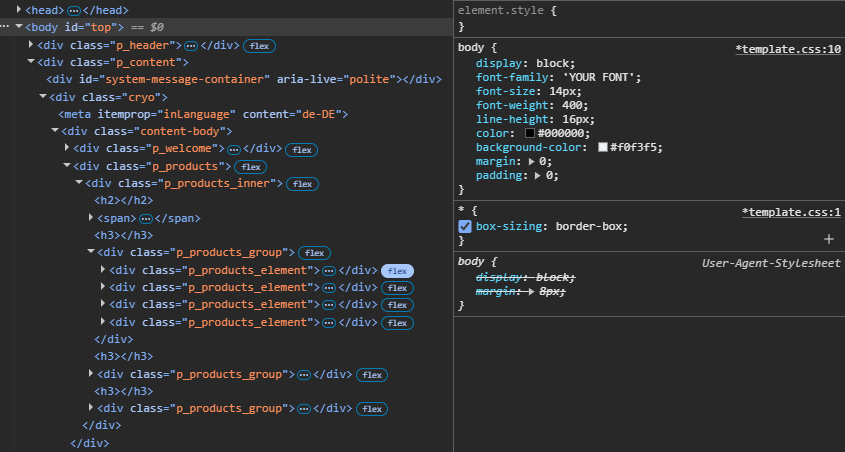This screenshot has width=845, height=452.
Task: Edit the font-weight 400 value
Action: (573, 105)
